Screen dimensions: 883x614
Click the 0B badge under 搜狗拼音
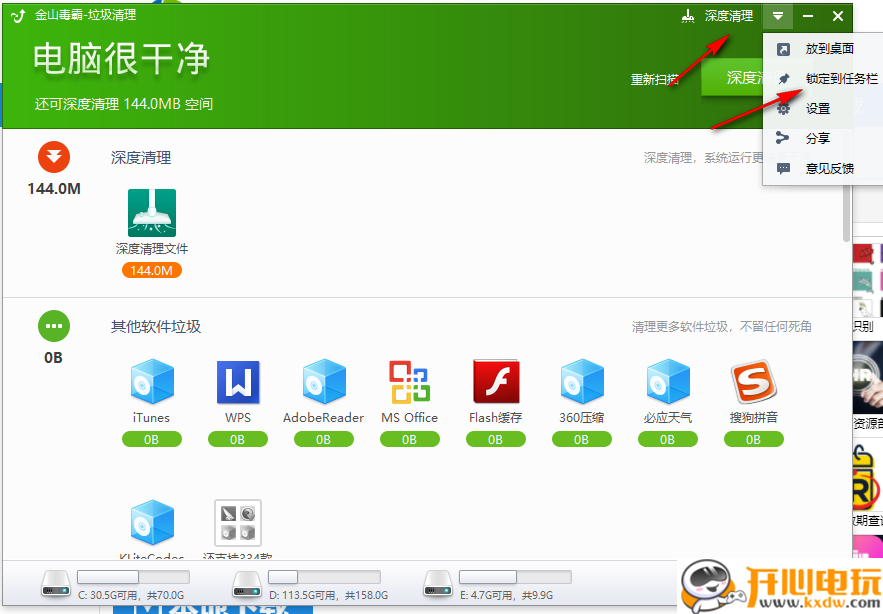753,439
